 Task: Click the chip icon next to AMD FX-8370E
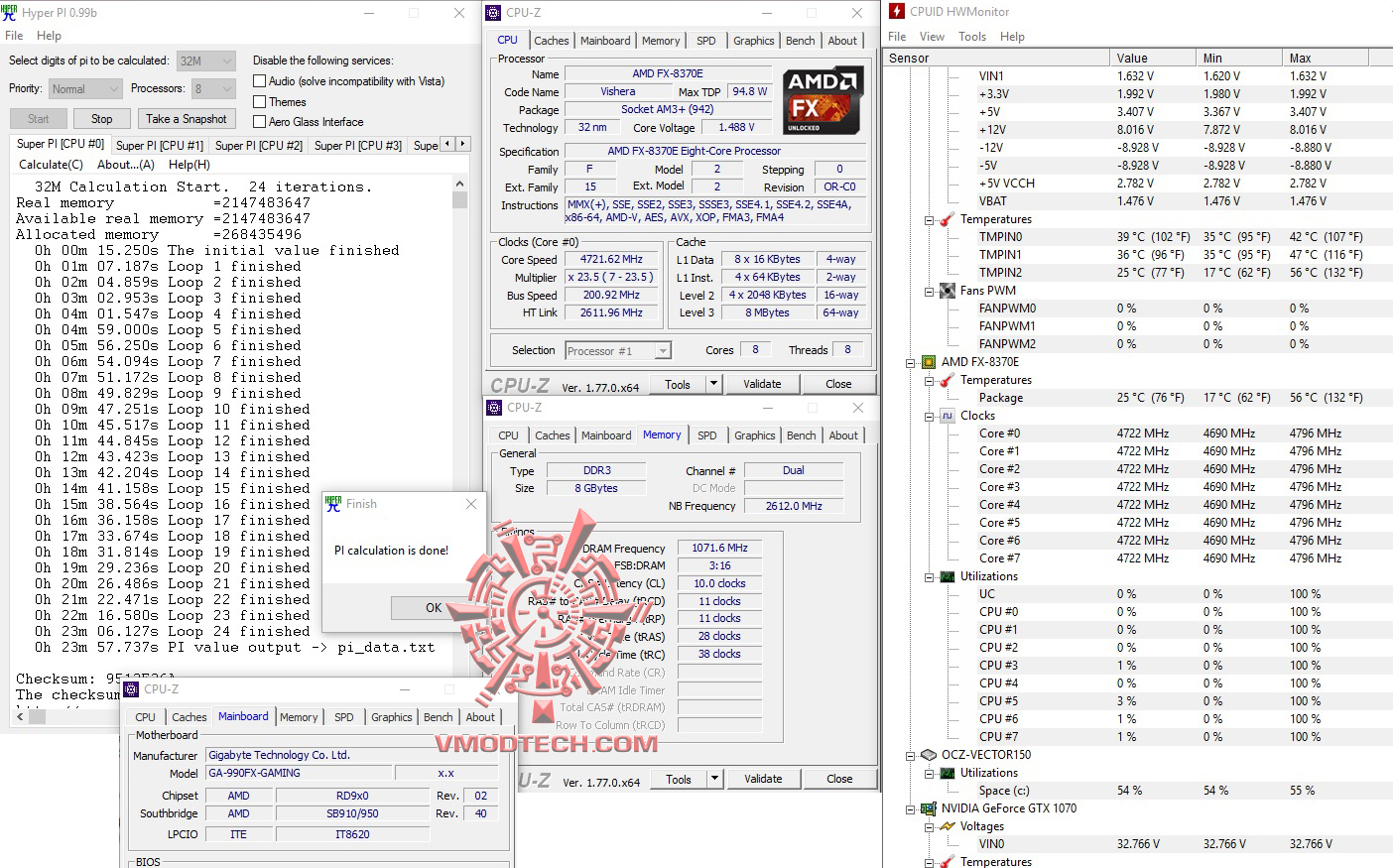929,362
